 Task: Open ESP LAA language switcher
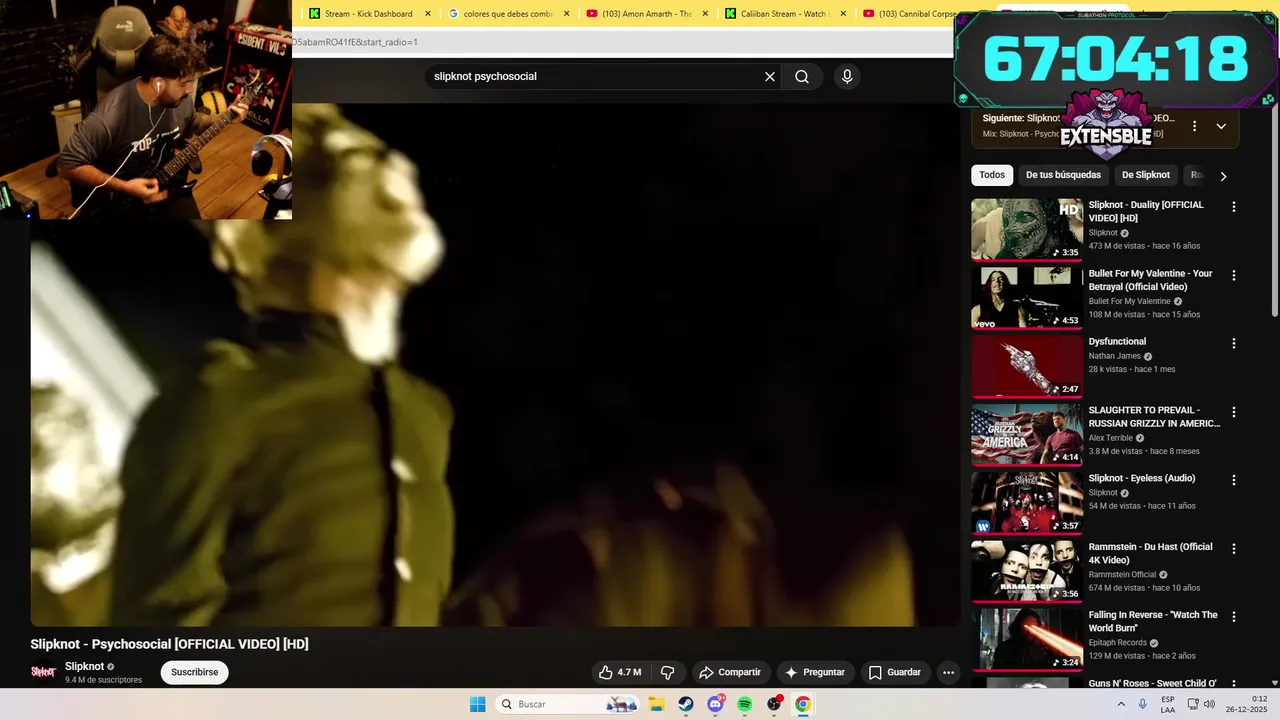pyautogui.click(x=1168, y=704)
